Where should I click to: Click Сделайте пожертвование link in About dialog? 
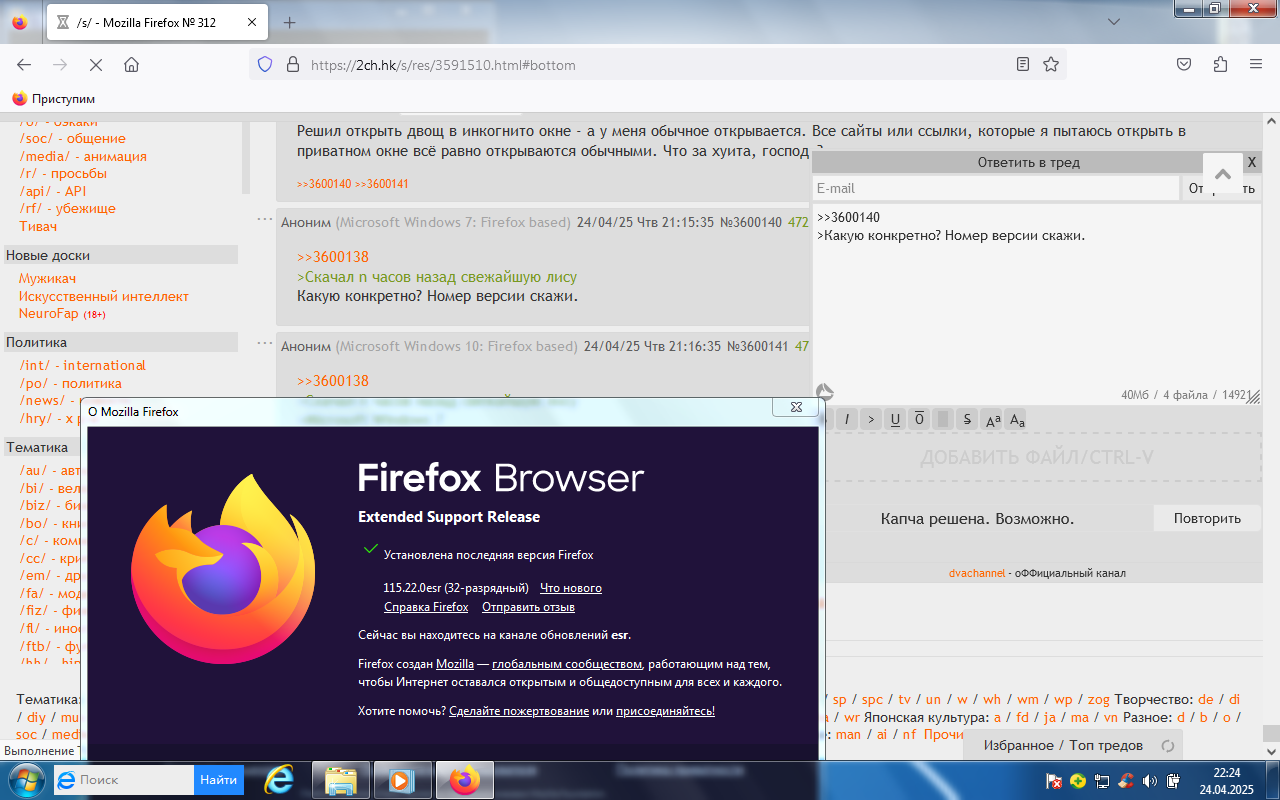point(519,711)
